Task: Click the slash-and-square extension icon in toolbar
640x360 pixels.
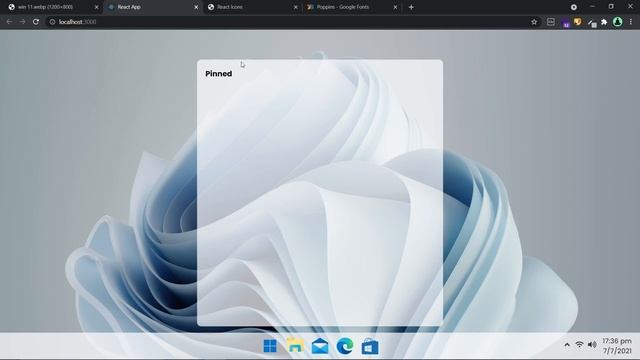Action: 592,23
